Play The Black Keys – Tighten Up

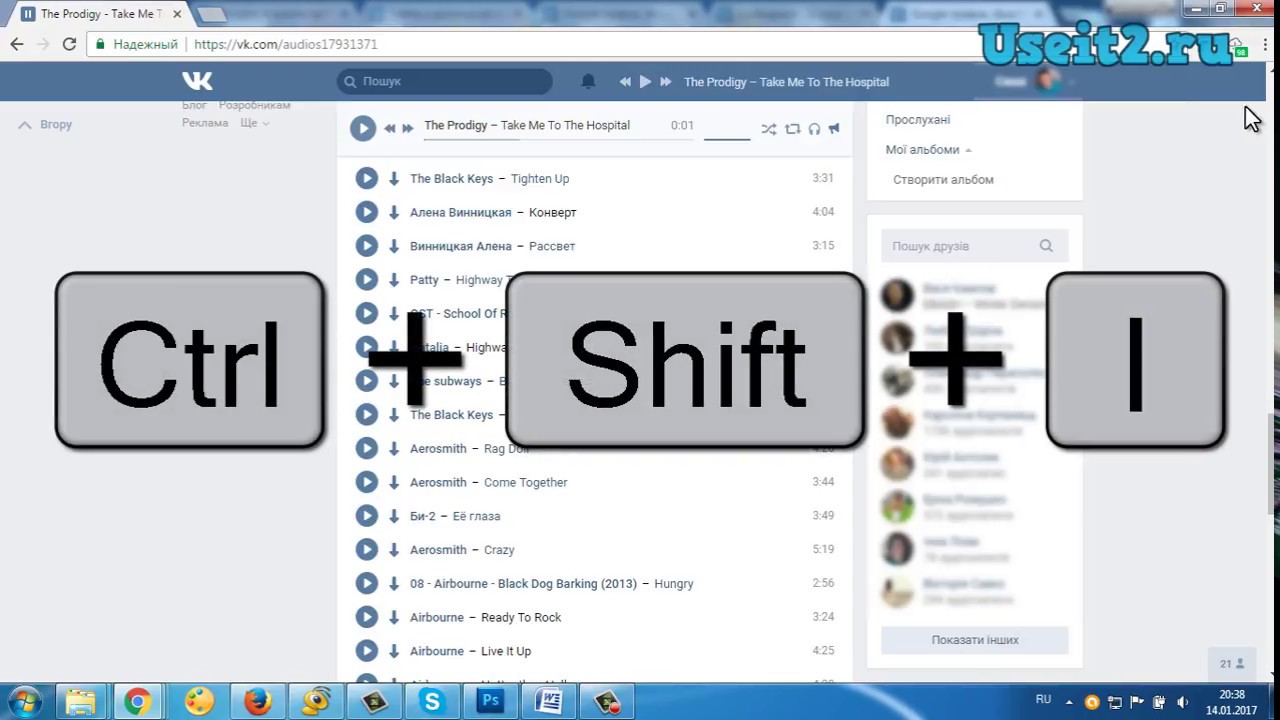pos(366,178)
